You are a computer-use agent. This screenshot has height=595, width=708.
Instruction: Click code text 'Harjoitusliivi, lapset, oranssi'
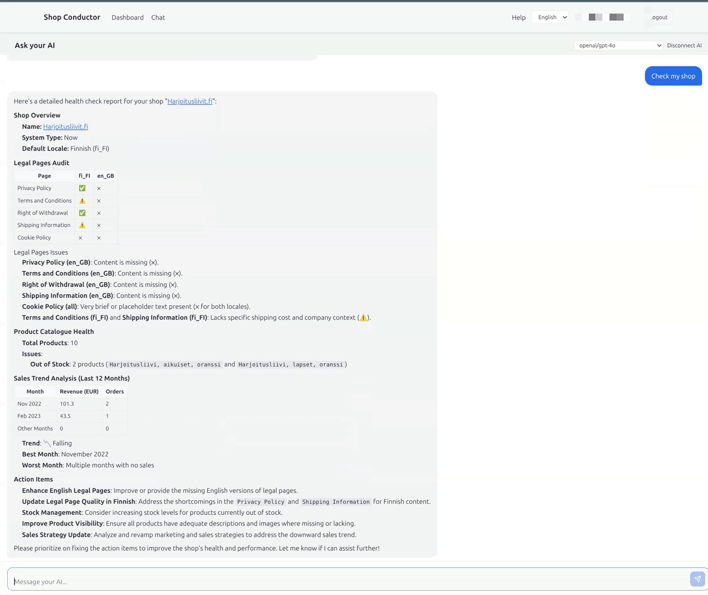click(291, 364)
